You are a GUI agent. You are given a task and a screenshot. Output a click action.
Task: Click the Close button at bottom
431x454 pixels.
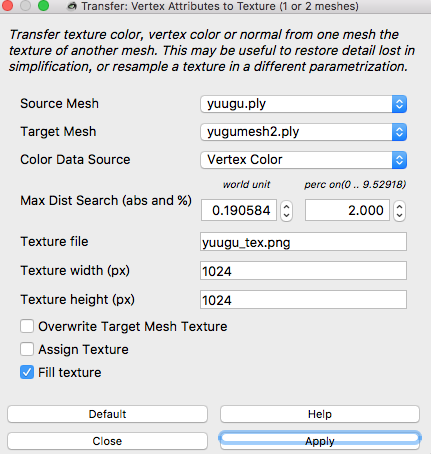[x=107, y=441]
